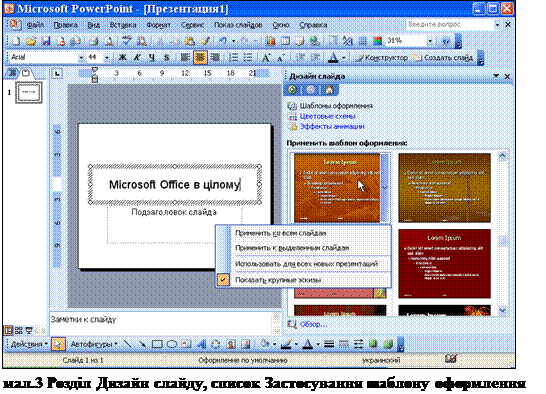This screenshot has height=394, width=546.
Task: Click the Конструктор button
Action: pos(381,57)
